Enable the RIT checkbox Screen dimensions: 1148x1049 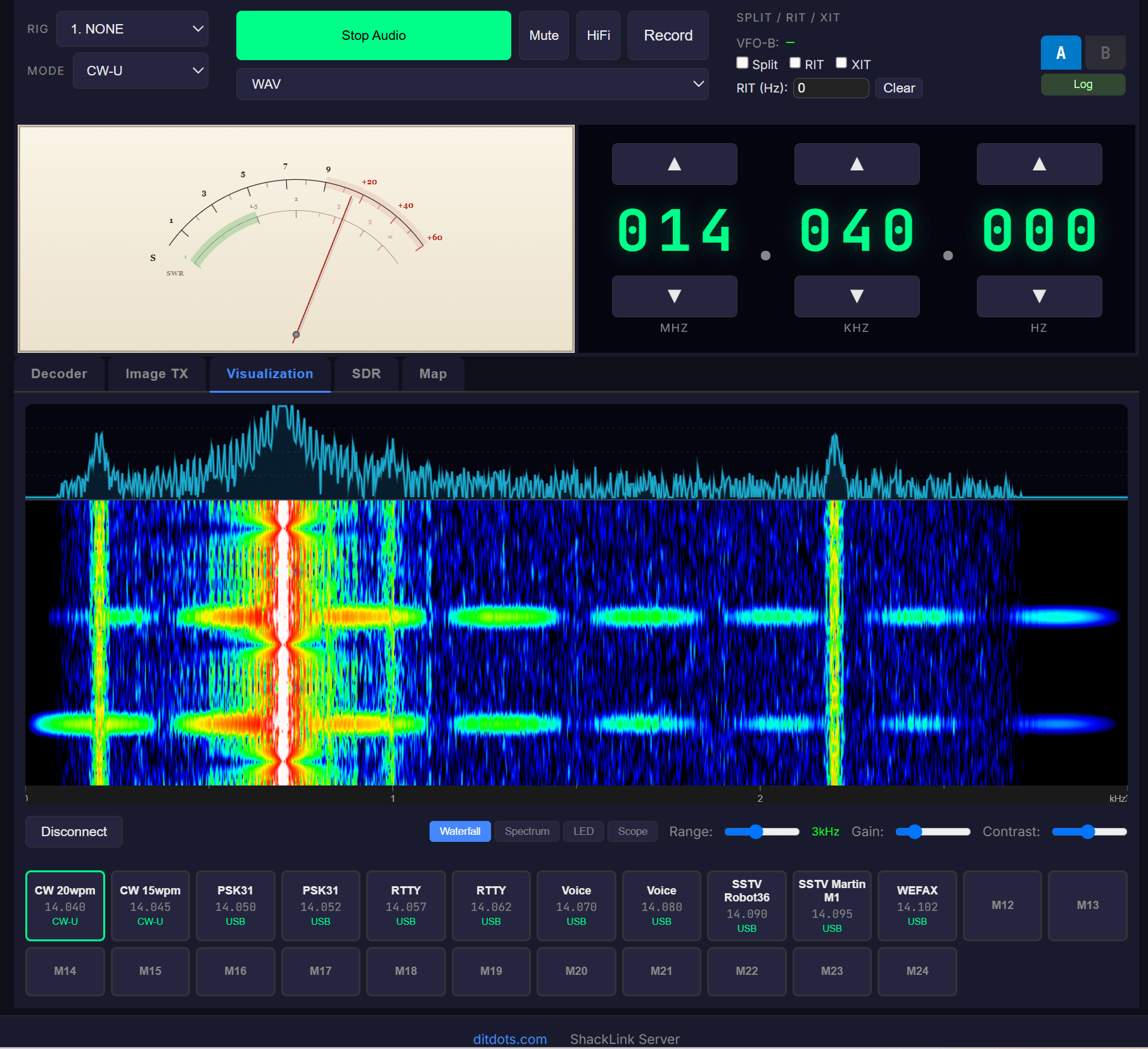click(x=795, y=63)
